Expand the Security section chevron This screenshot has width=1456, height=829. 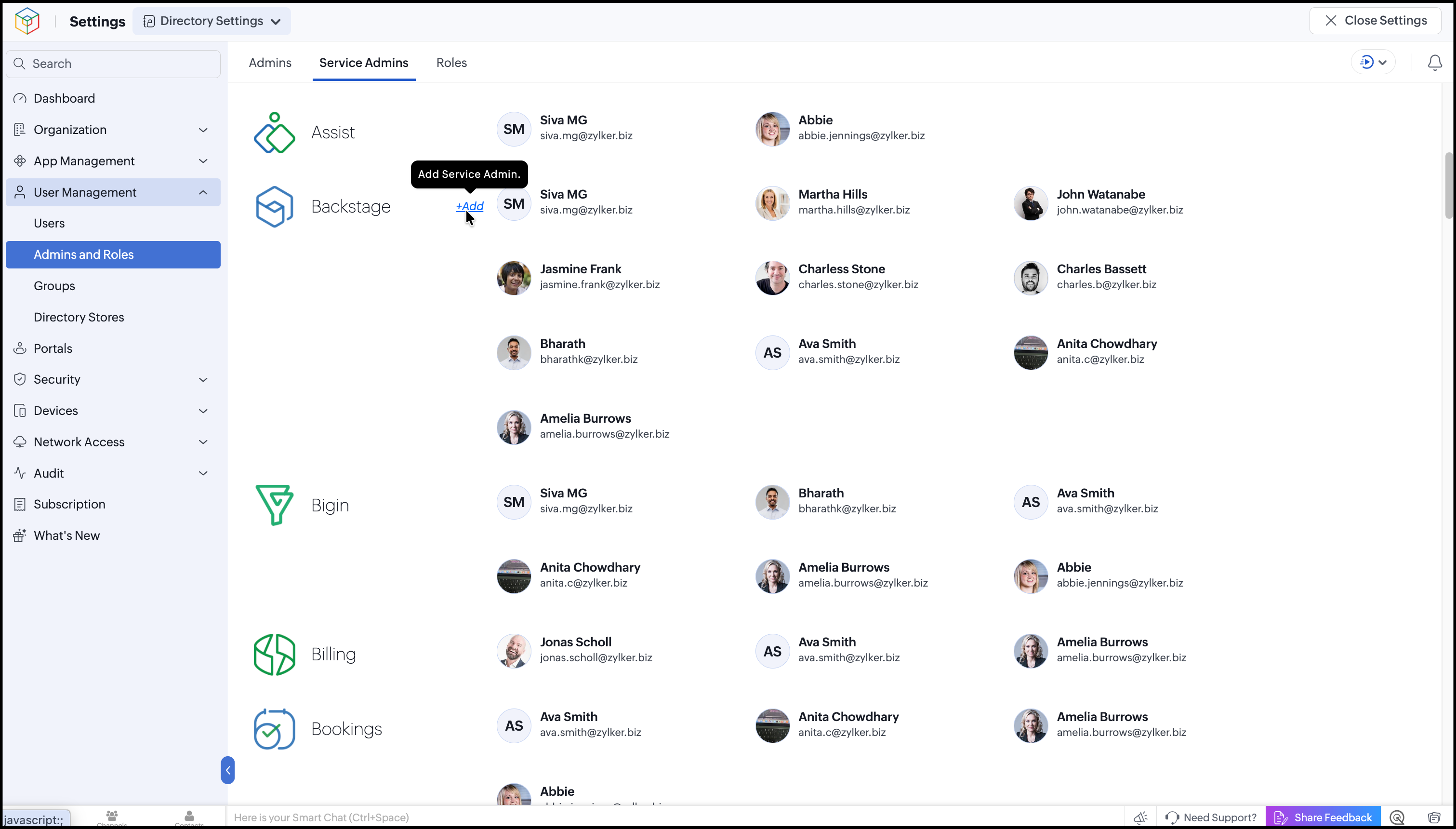tap(203, 379)
